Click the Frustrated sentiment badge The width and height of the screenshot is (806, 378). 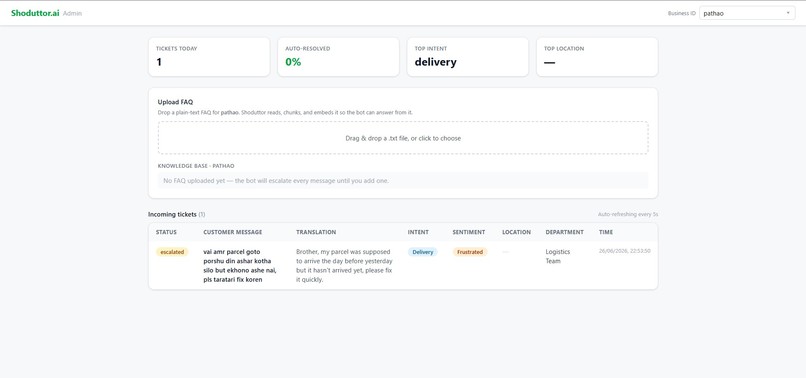[x=470, y=252]
